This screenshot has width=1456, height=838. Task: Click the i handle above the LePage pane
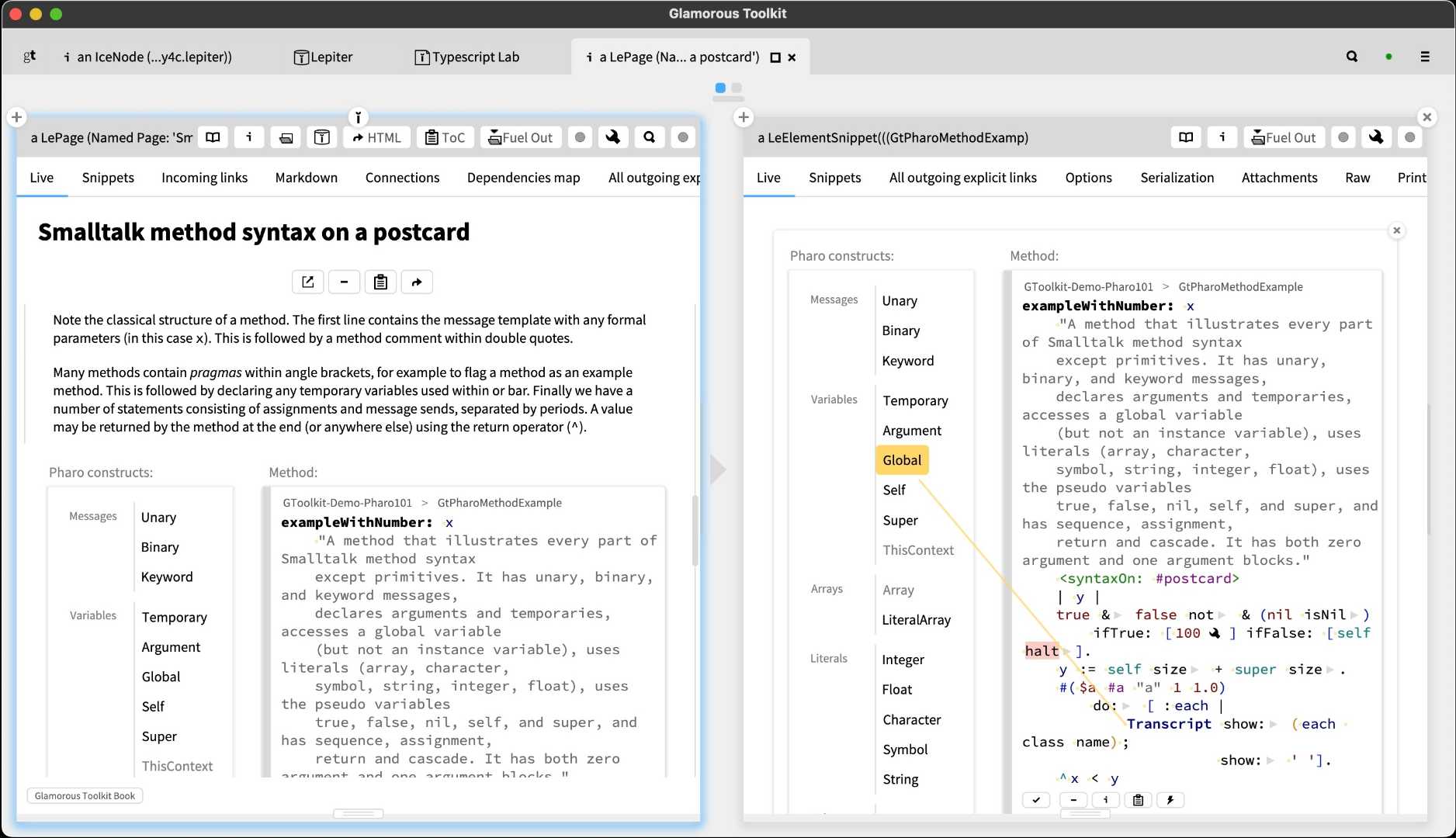pos(358,117)
